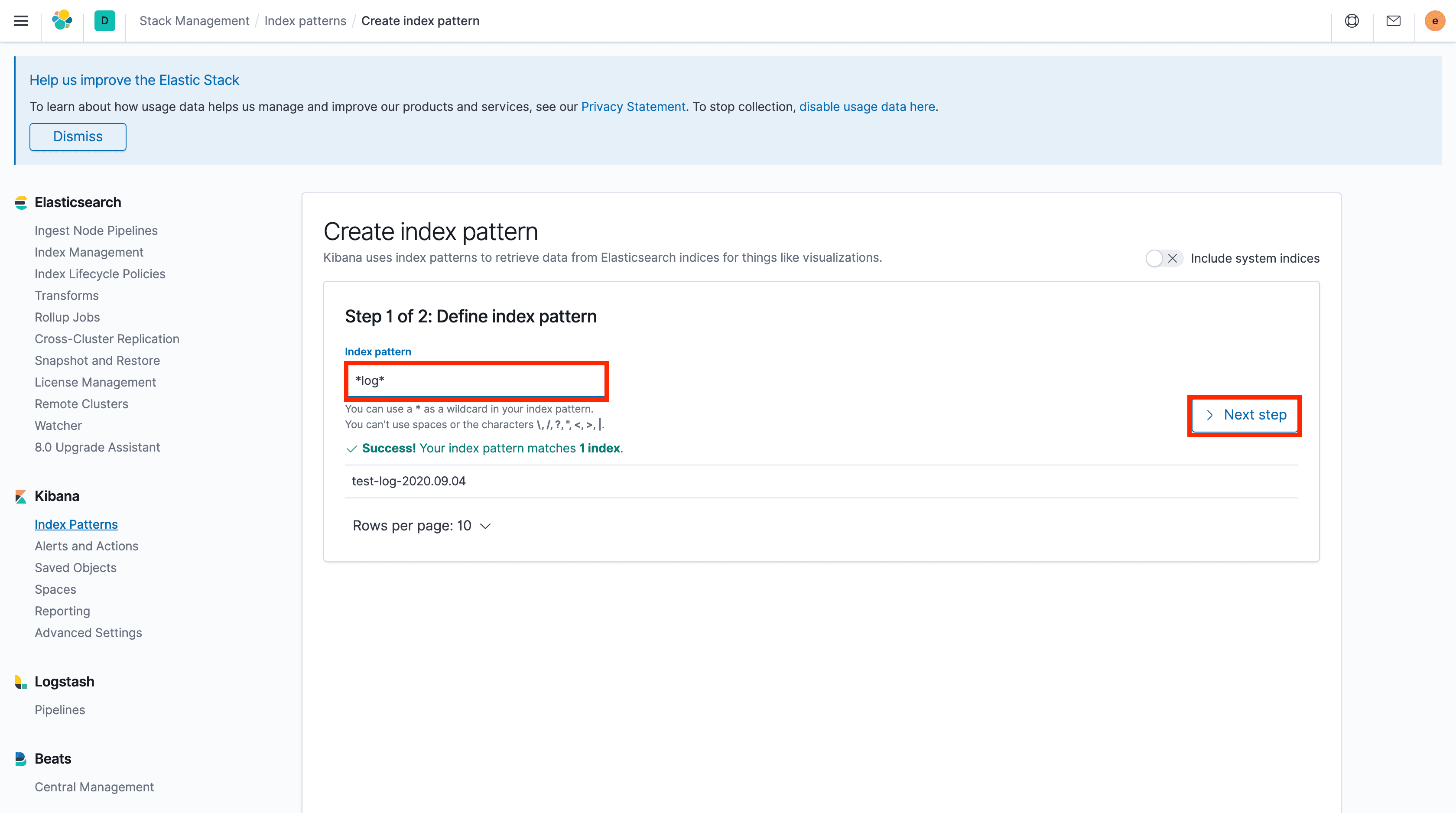This screenshot has height=813, width=1456.
Task: Click the Elastic logo icon
Action: point(62,20)
